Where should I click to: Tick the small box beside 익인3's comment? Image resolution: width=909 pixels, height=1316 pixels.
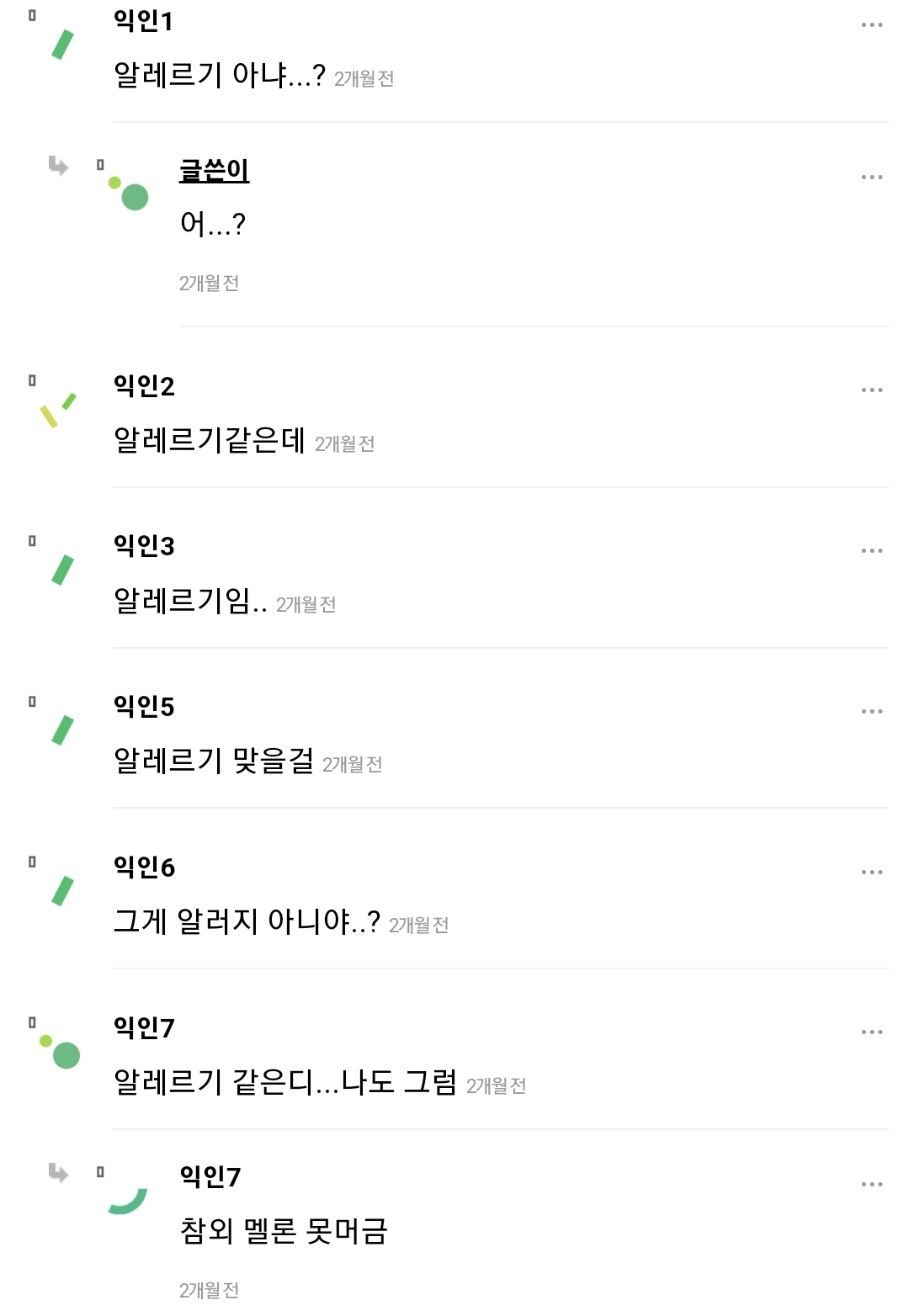pyautogui.click(x=32, y=541)
